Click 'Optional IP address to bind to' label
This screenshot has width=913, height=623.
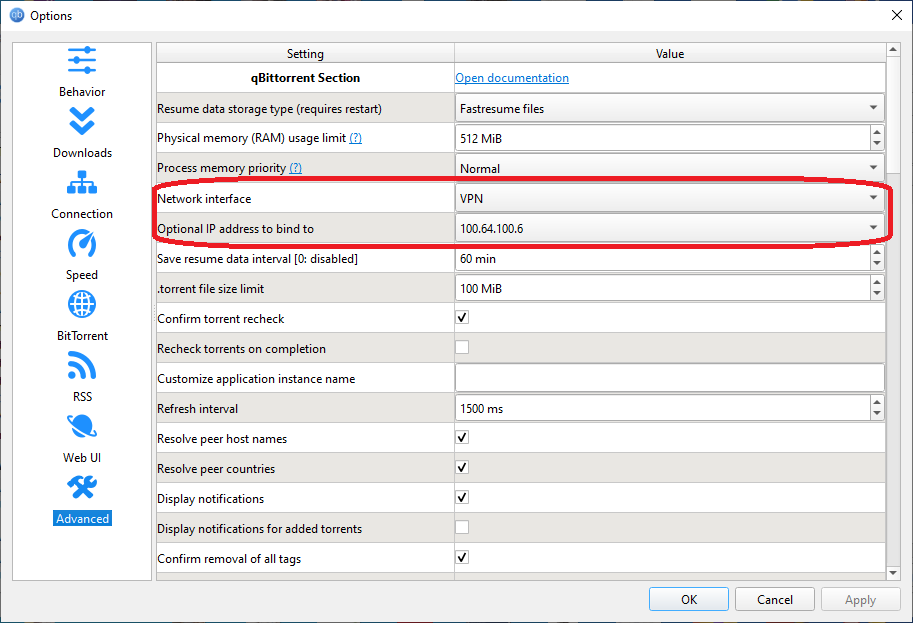[x=235, y=229]
